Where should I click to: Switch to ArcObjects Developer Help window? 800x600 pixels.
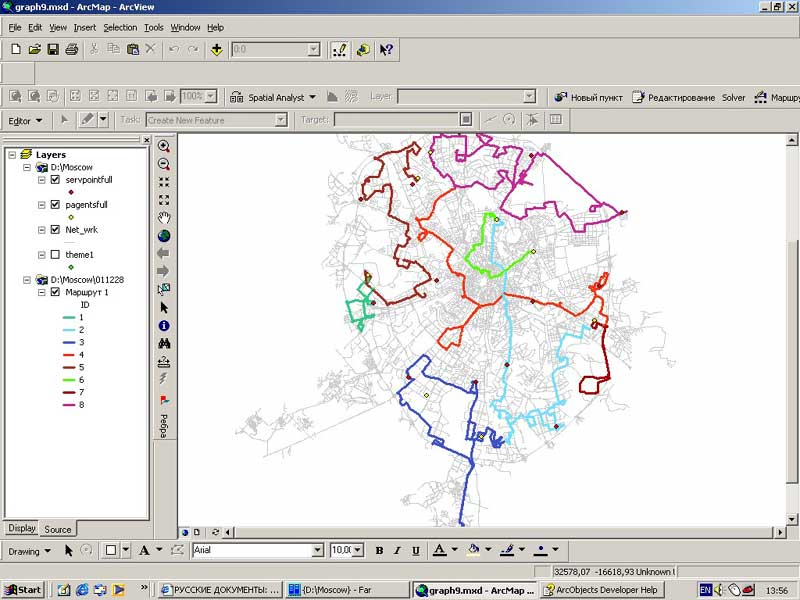601,590
